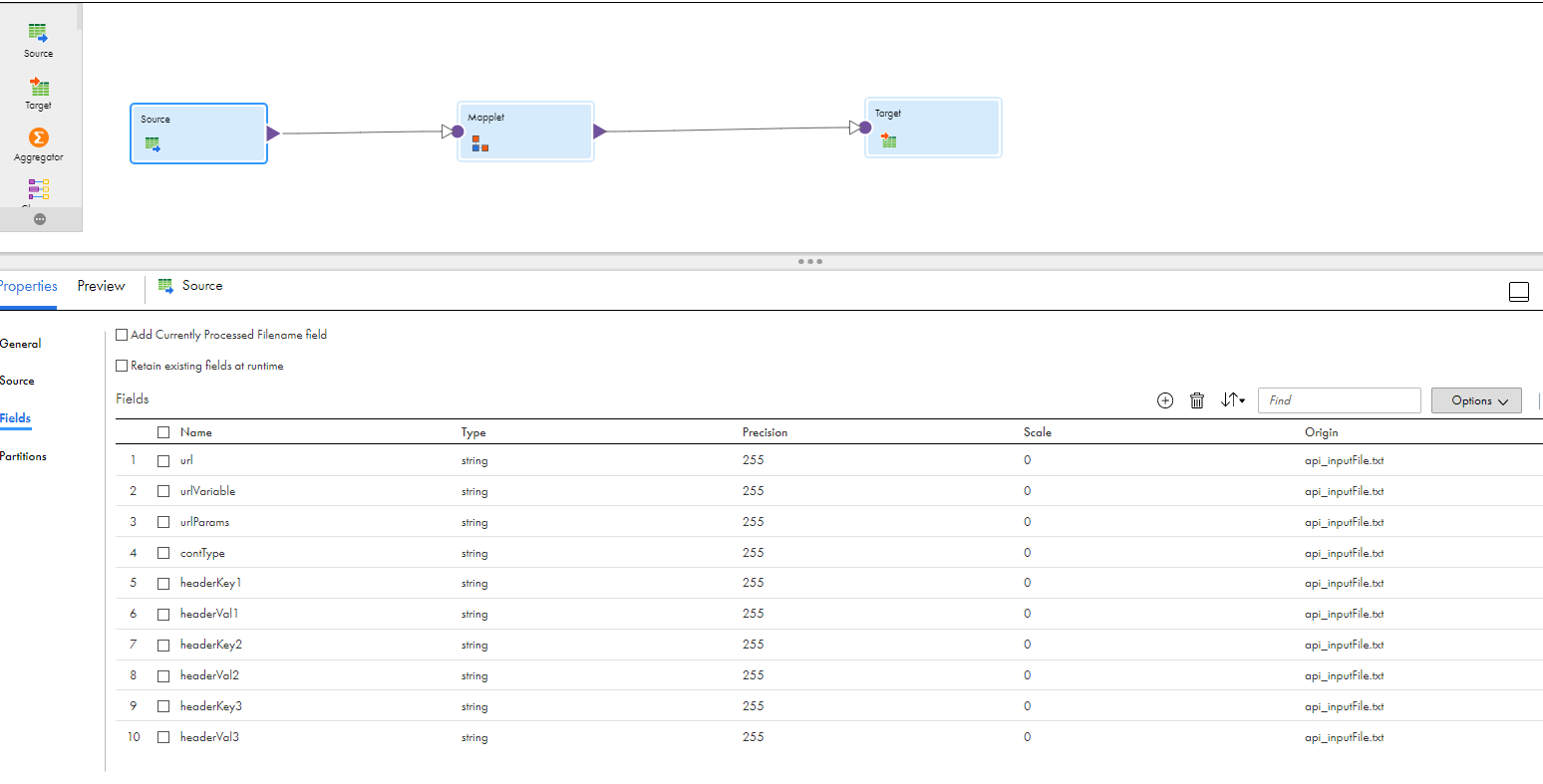Viewport: 1543px width, 784px height.
Task: Check the headerKey3 field checkbox
Action: click(163, 706)
